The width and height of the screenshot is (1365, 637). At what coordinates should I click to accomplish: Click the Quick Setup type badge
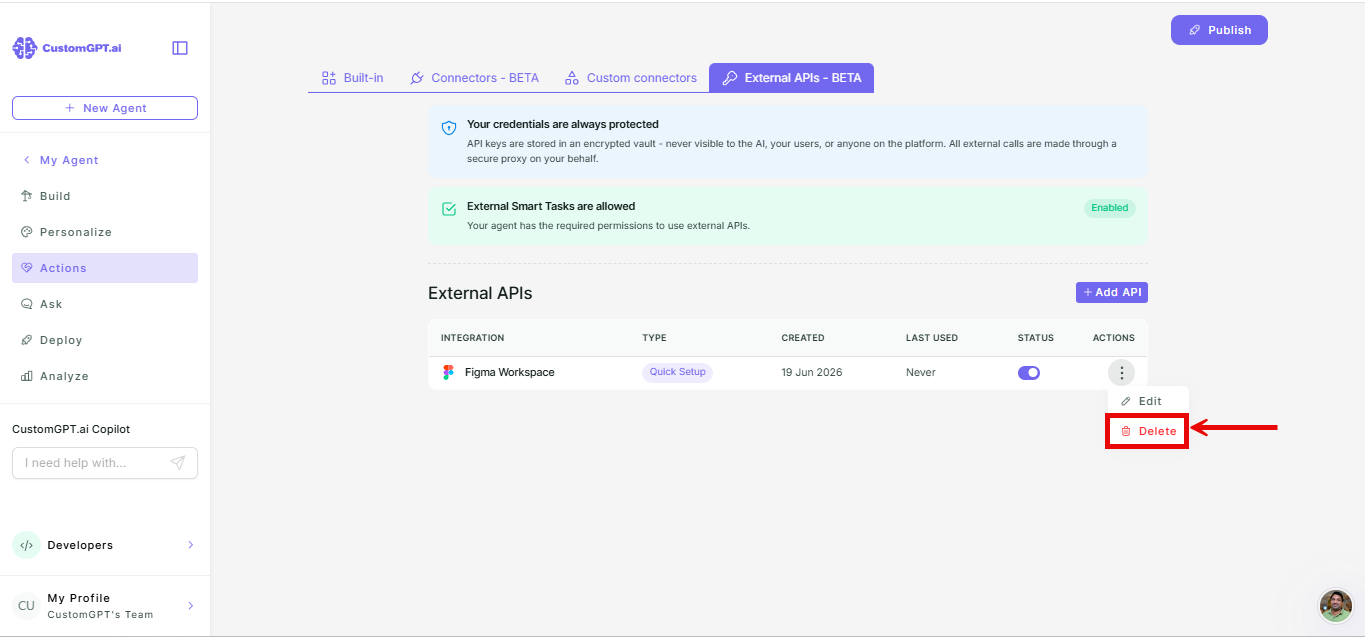coord(677,372)
